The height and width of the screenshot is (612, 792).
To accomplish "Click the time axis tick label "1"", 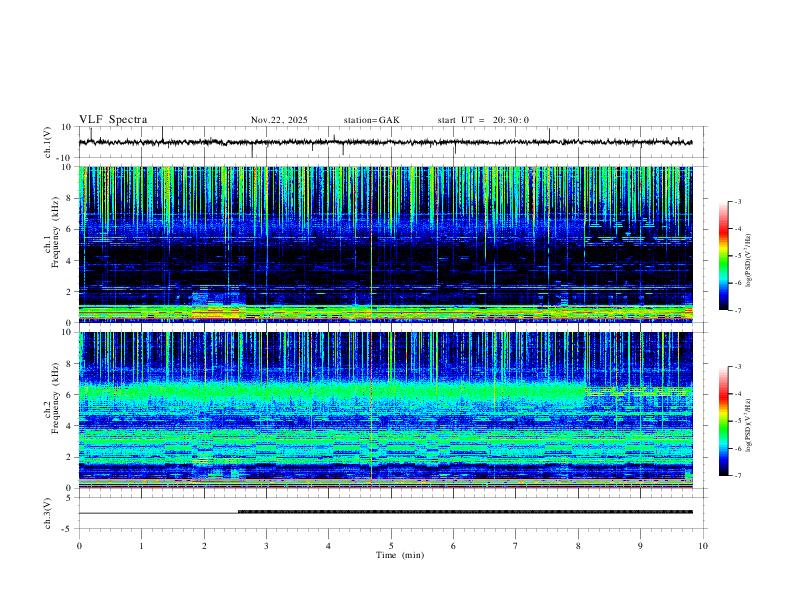I will click(x=142, y=546).
